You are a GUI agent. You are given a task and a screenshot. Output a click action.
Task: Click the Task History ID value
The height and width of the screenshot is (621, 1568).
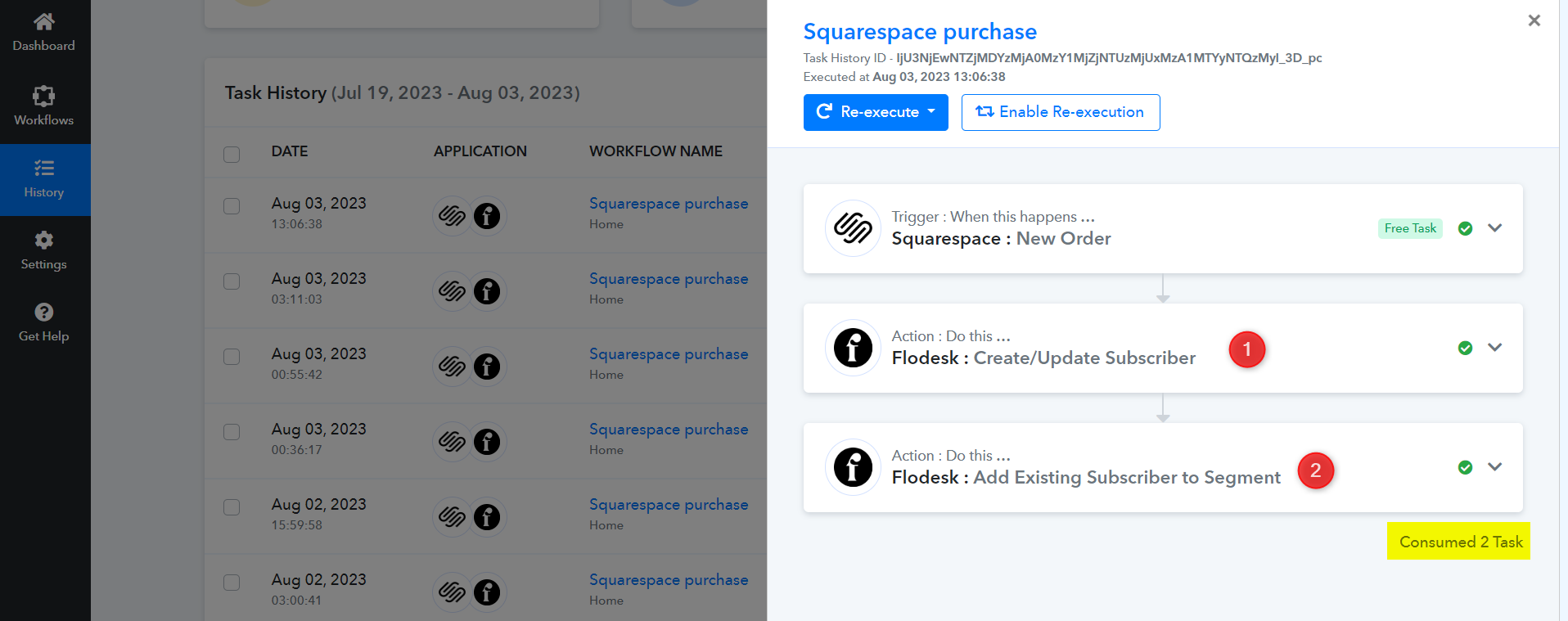(x=1109, y=58)
